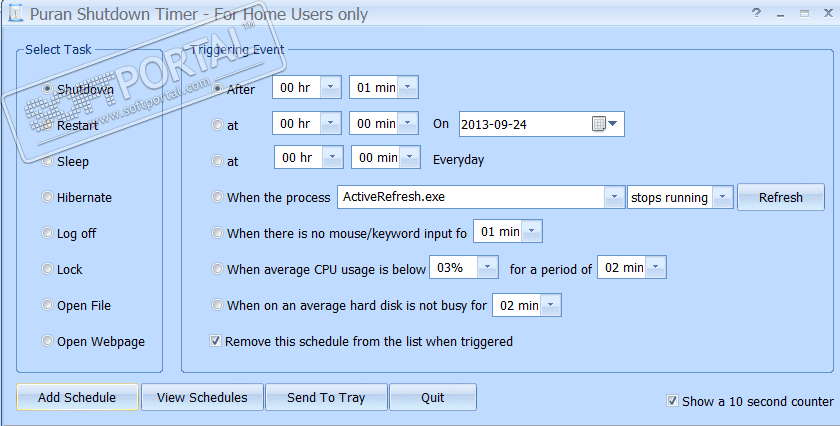Viewport: 840px width, 426px height.
Task: Click the app icon in the title bar
Action: point(10,15)
